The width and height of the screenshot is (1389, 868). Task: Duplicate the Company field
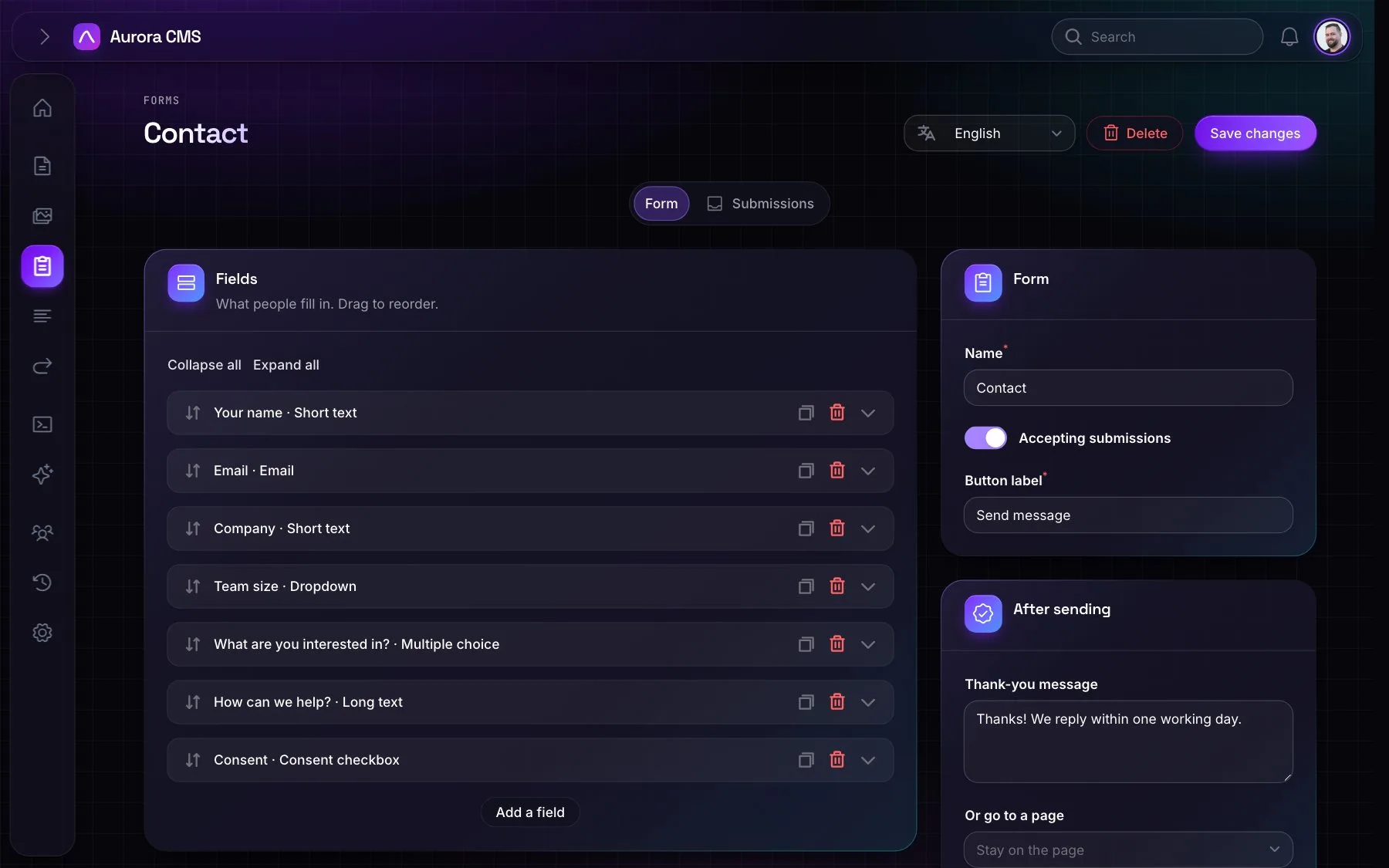click(x=806, y=529)
